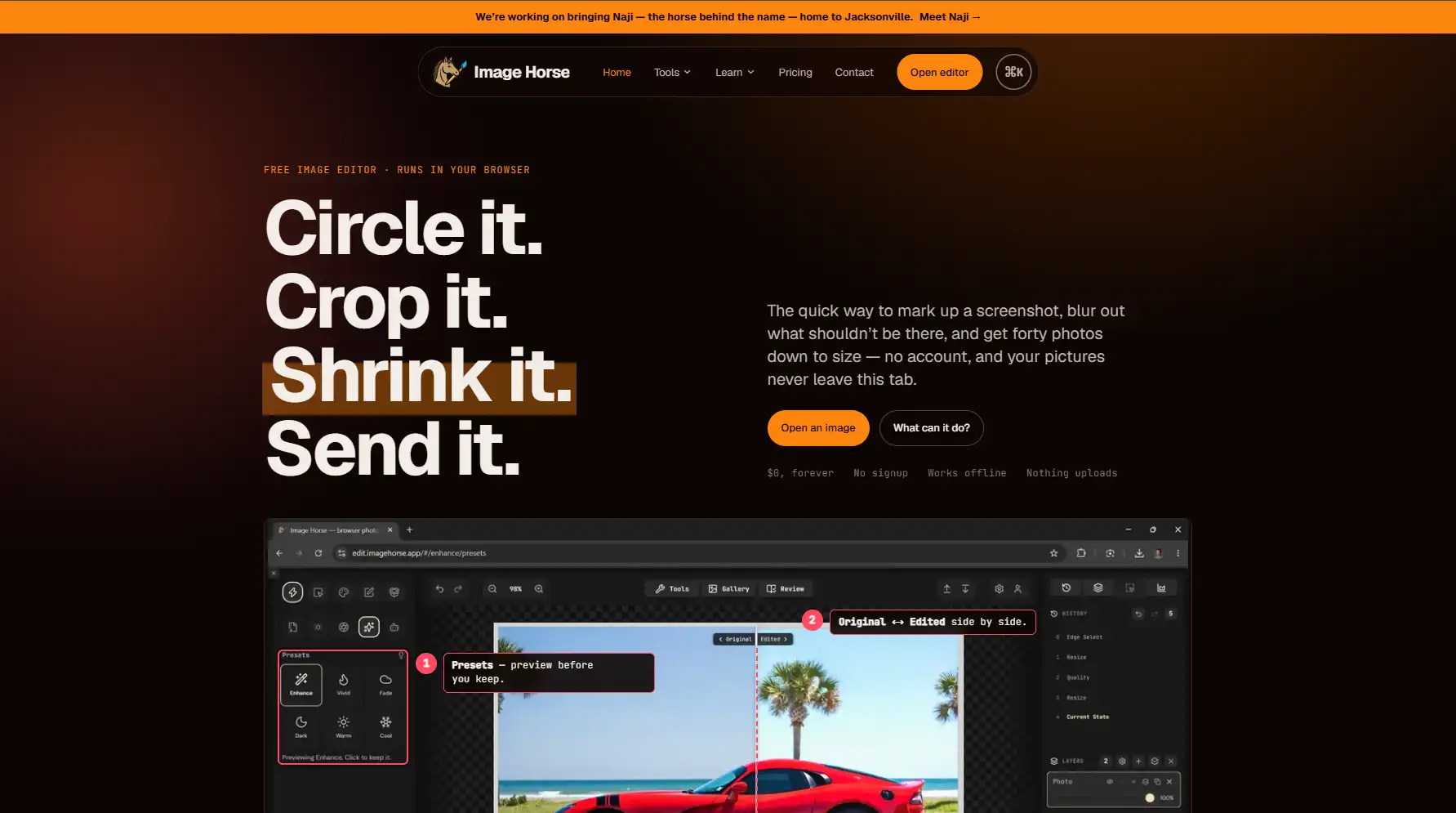This screenshot has width=1456, height=813.
Task: Follow the Meet Naji banner link
Action: click(x=950, y=16)
